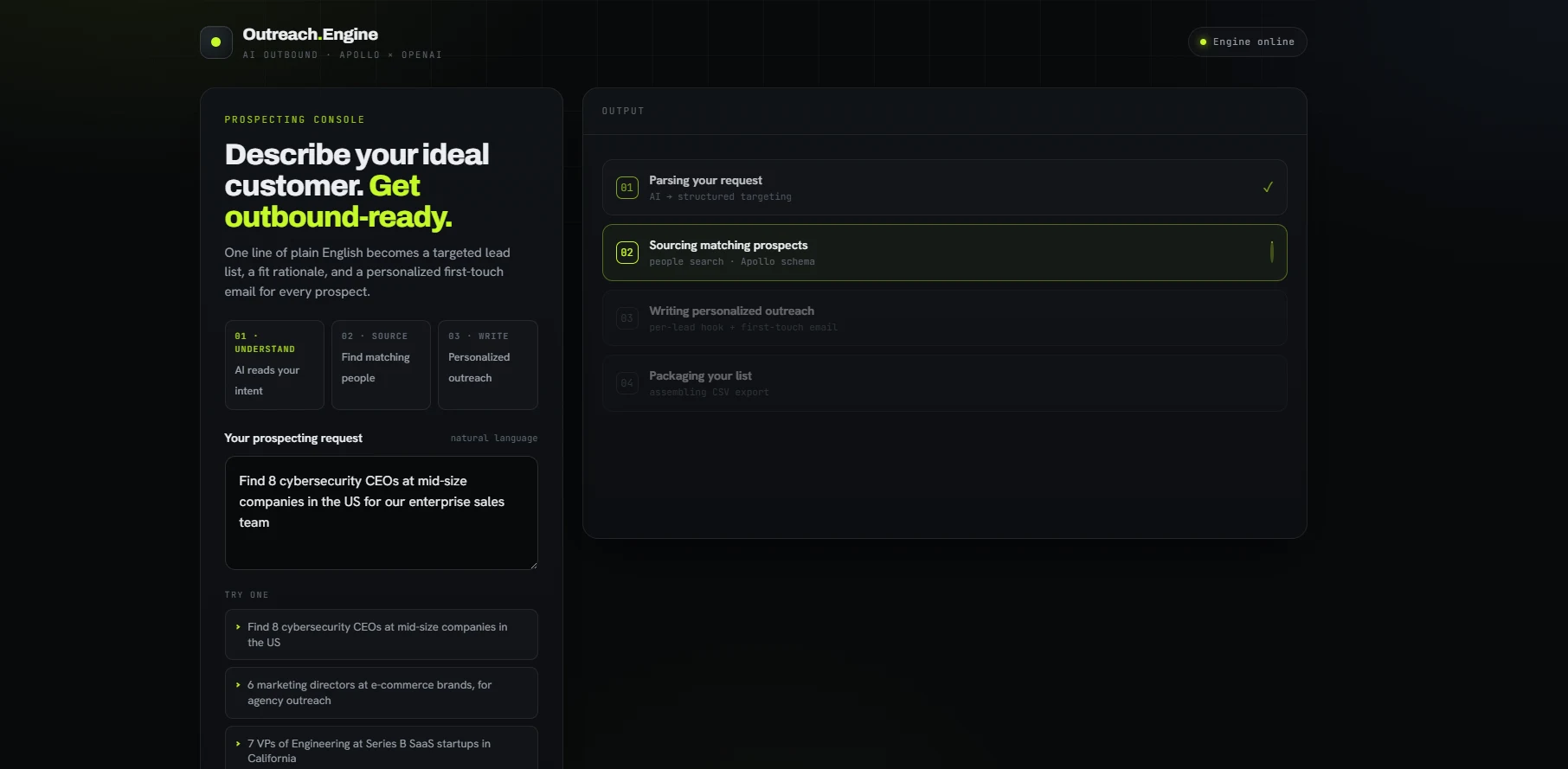Click the 'Your prospecting request' label
1568x769 pixels.
click(293, 439)
